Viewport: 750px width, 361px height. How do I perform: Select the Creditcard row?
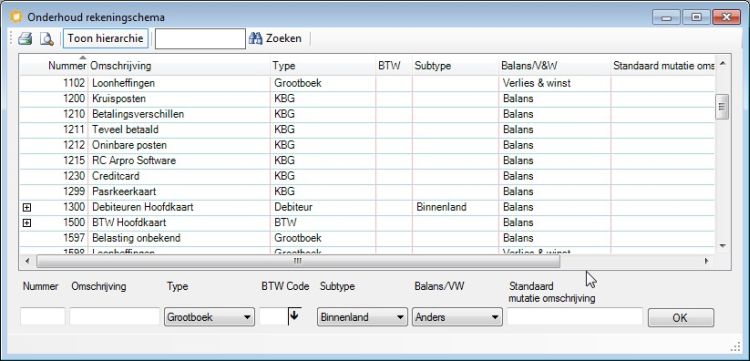pyautogui.click(x=367, y=176)
